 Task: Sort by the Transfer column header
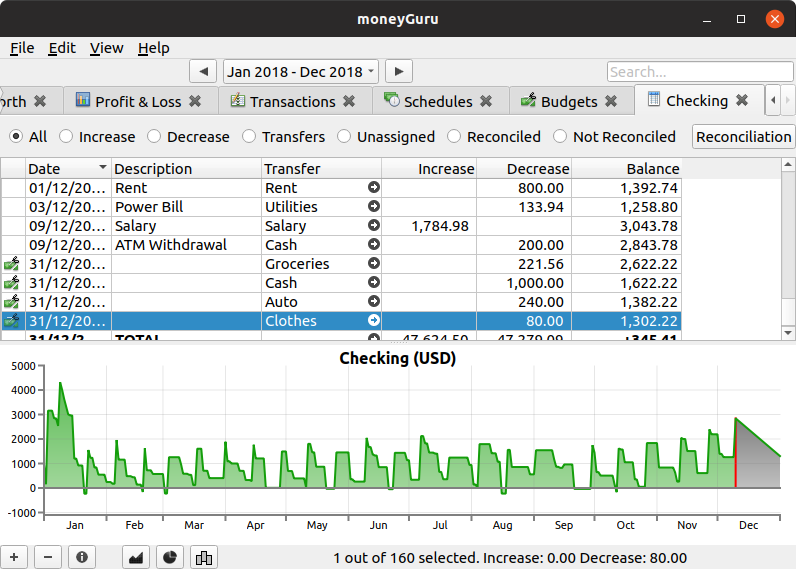click(321, 169)
